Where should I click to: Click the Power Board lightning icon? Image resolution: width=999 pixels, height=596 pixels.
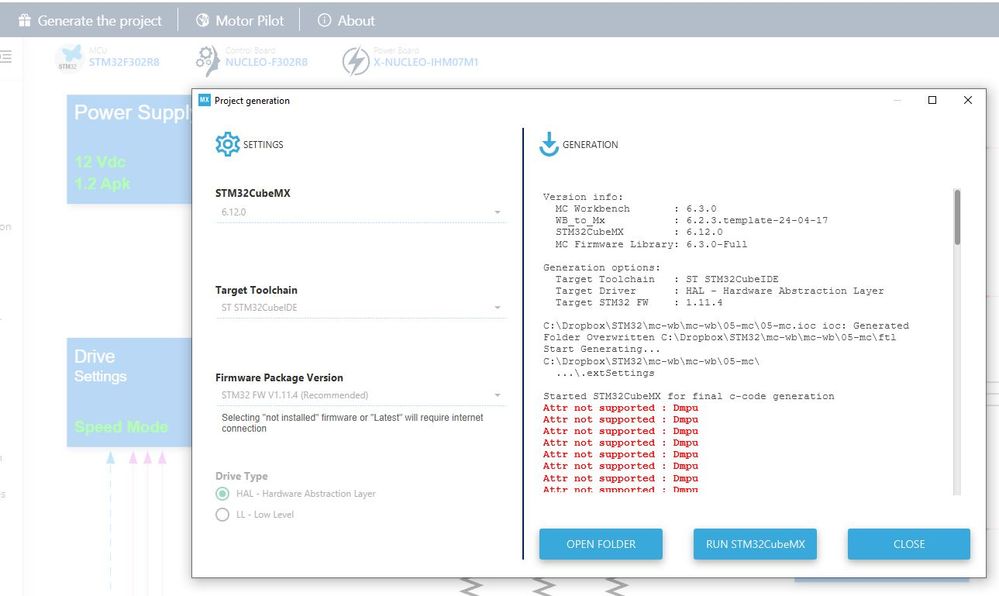(x=356, y=61)
